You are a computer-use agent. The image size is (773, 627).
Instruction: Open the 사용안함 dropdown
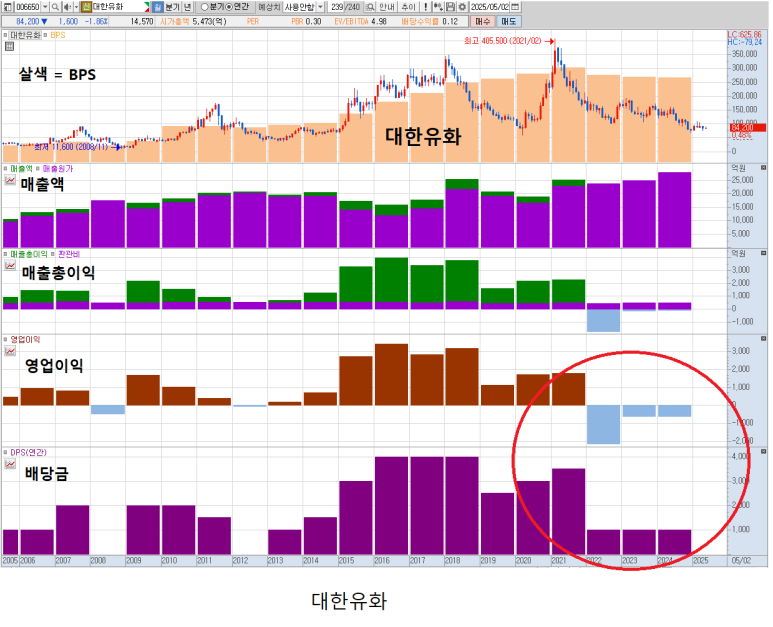pyautogui.click(x=320, y=7)
